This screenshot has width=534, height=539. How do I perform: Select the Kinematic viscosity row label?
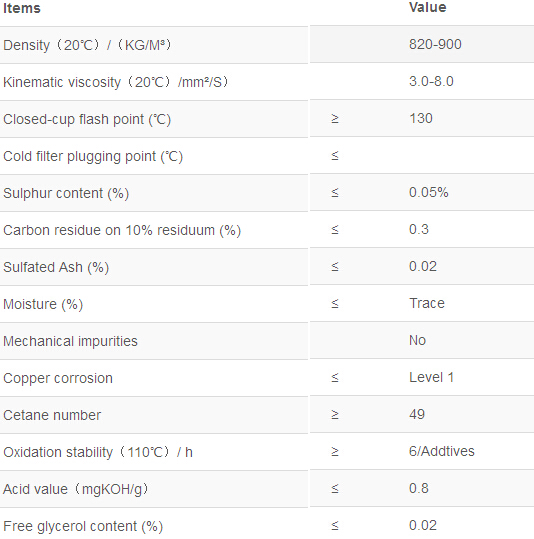click(x=116, y=82)
